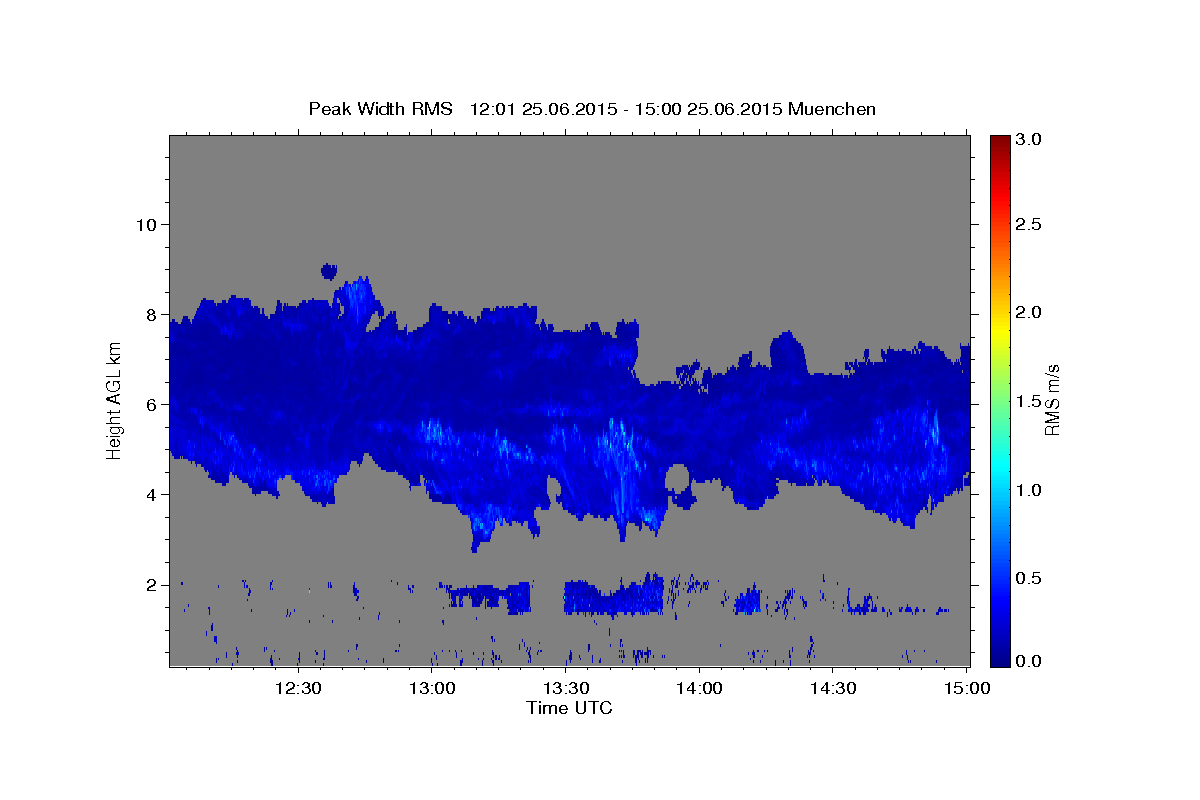
Task: Click the colorbar value 0.0
Action: [1030, 661]
